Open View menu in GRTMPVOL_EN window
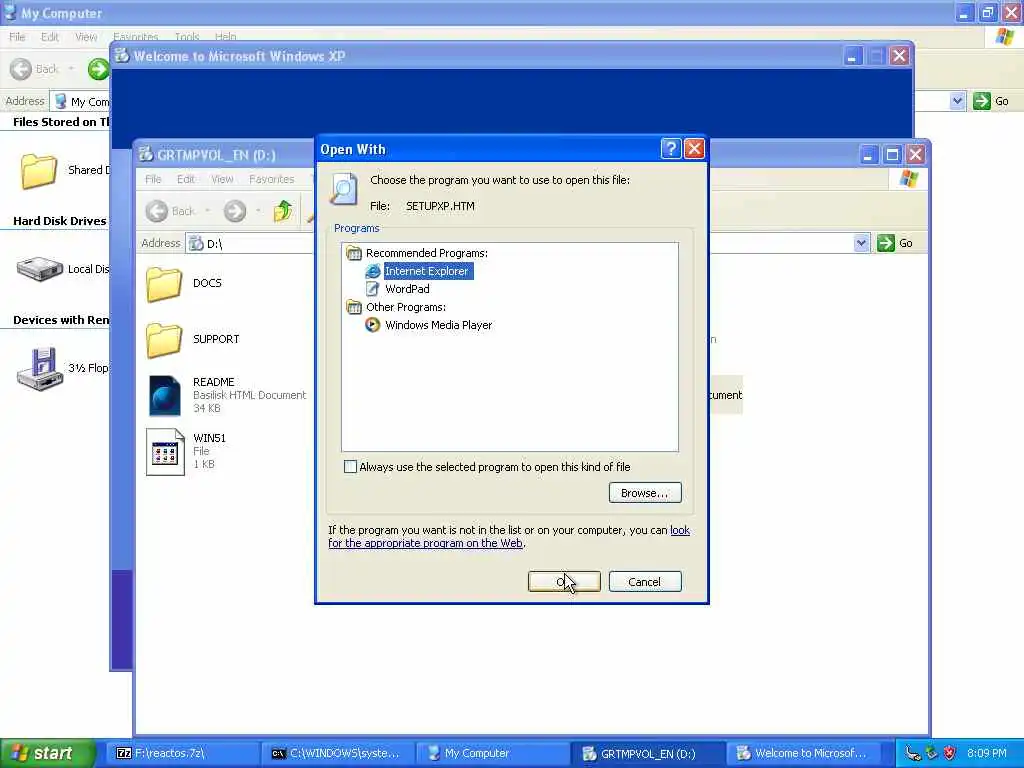Image resolution: width=1024 pixels, height=768 pixels. [x=222, y=179]
